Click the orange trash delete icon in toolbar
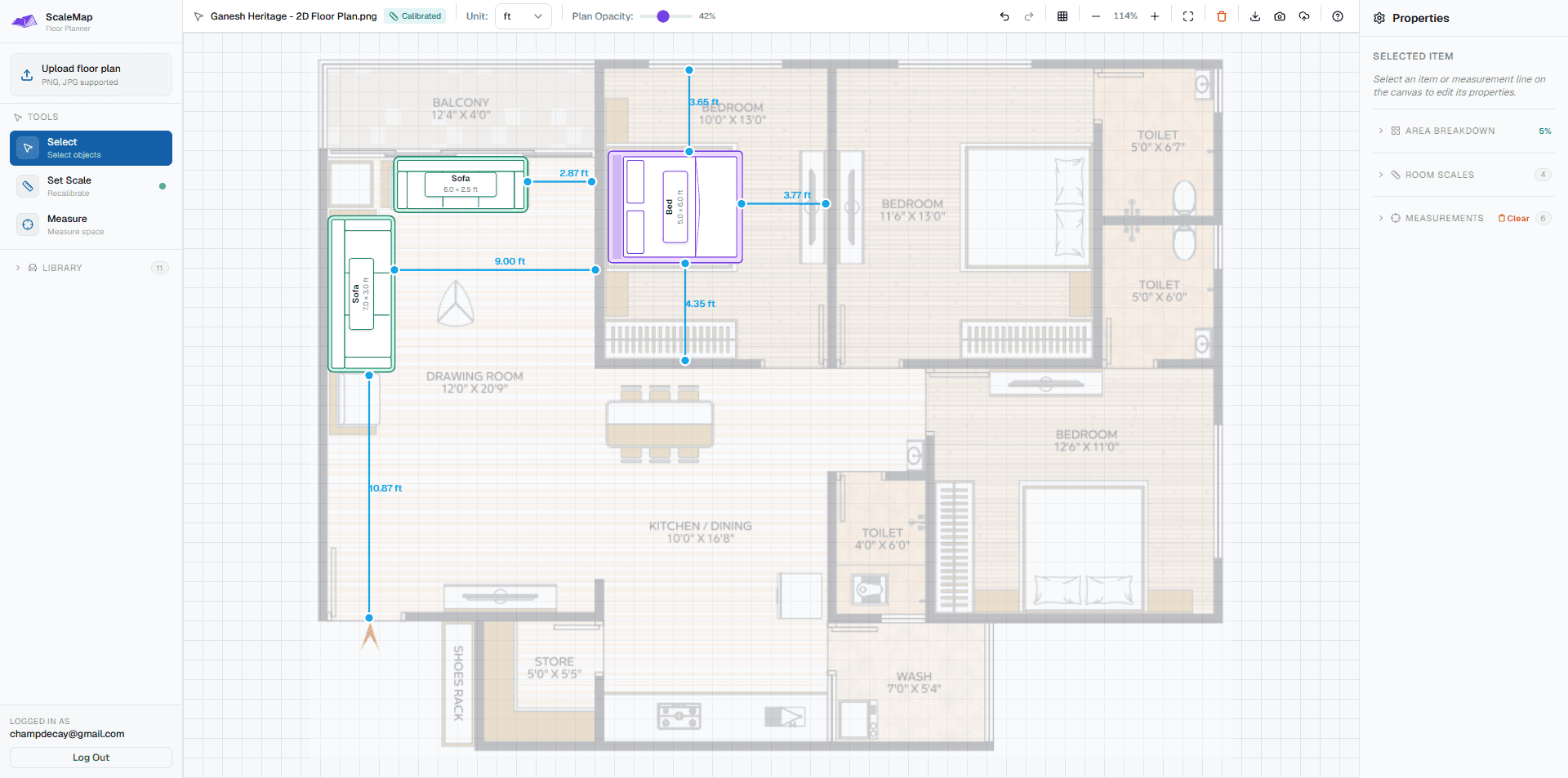Screen dimensions: 1568x778 pyautogui.click(x=1222, y=16)
